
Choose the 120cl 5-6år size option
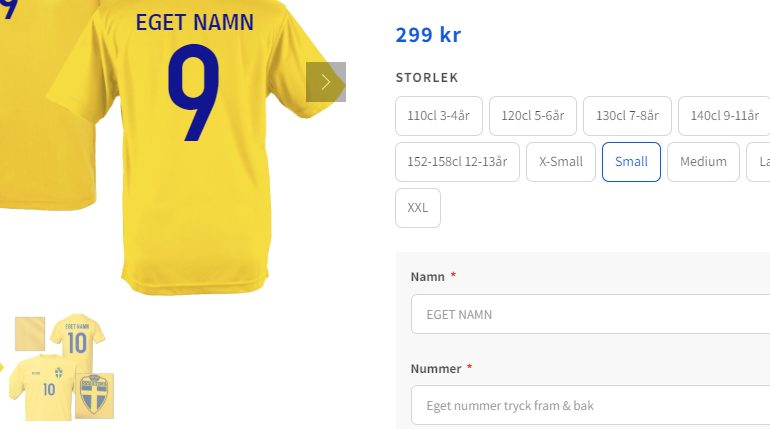point(532,116)
